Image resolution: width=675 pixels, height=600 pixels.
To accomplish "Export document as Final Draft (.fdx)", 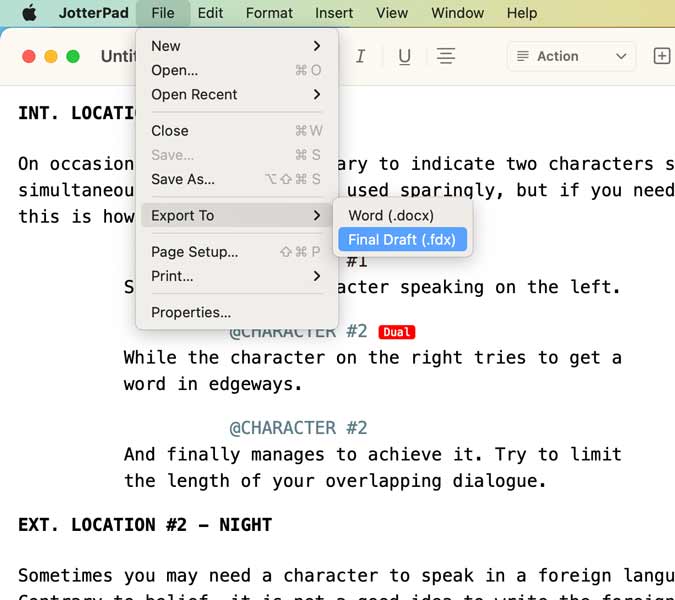I will tap(403, 239).
